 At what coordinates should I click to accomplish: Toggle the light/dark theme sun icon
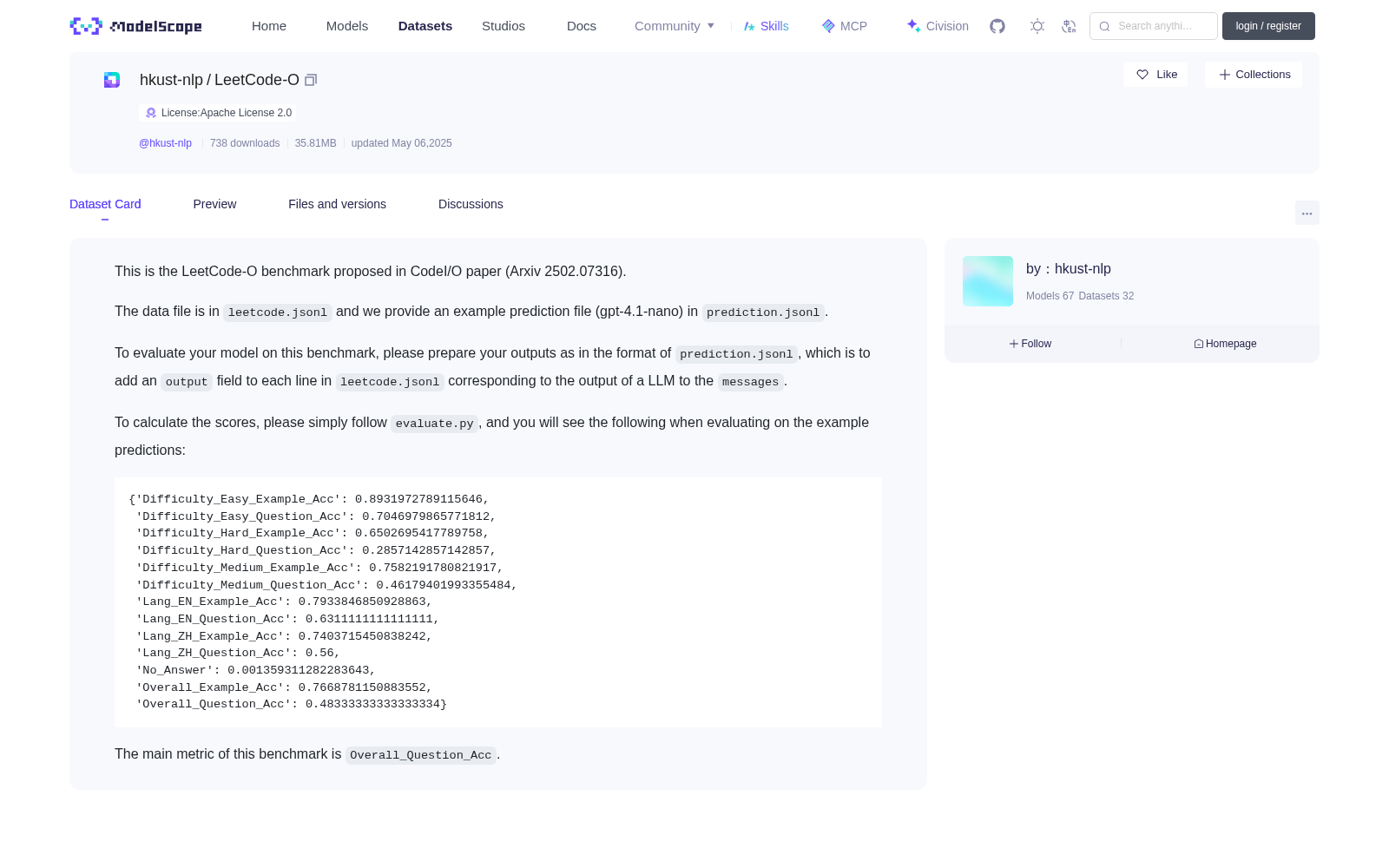coord(1037,26)
